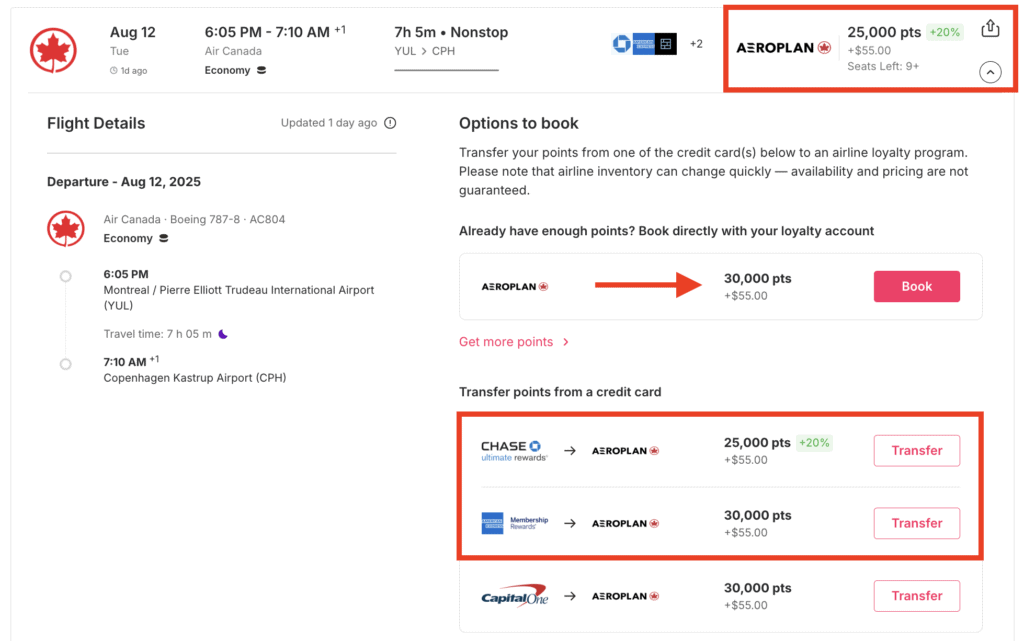Screen dimensions: 1024x641
Task: Click the 'Transfer points from a credit card' heading
Action: point(560,392)
